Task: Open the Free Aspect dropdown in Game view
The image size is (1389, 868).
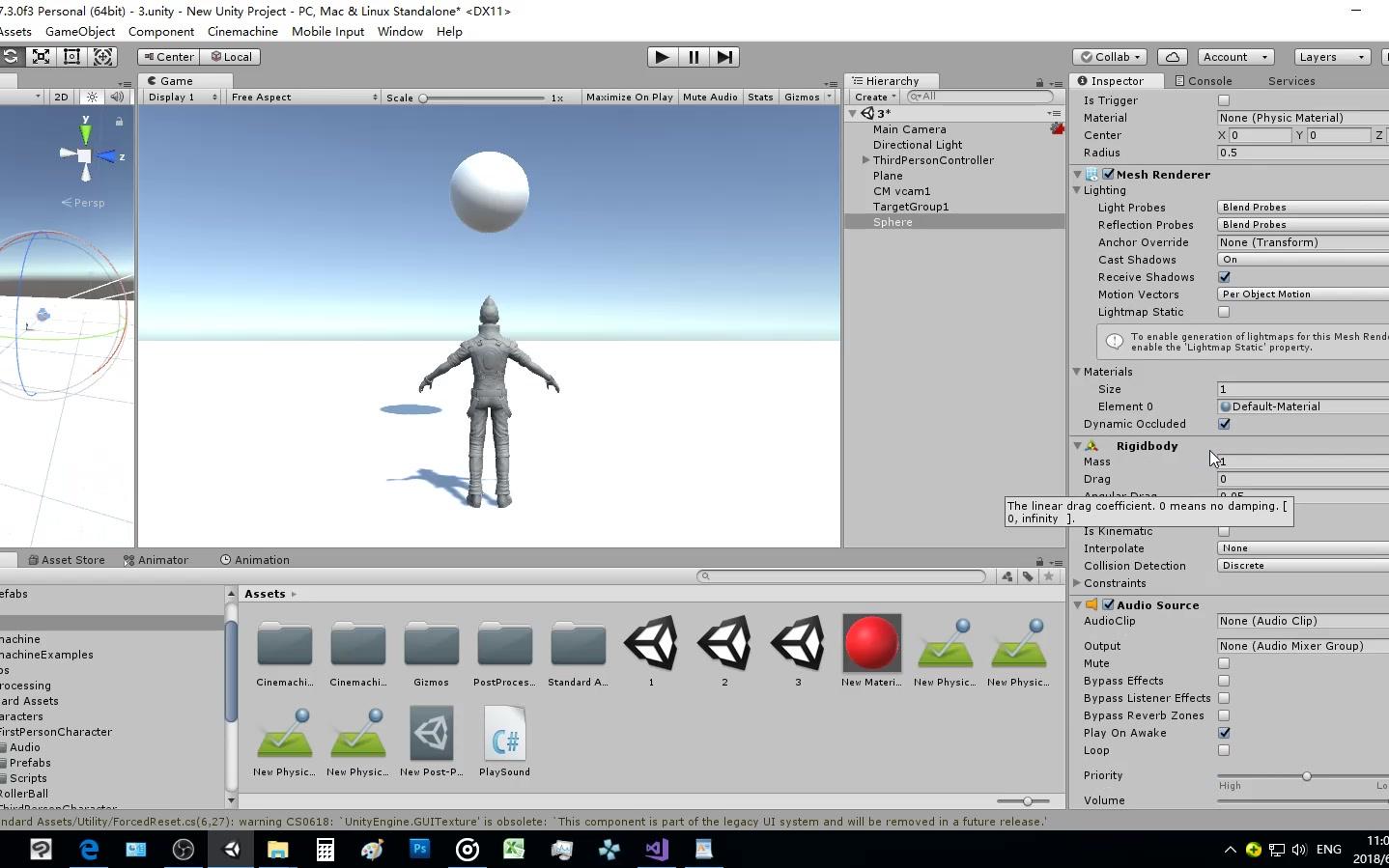Action: click(302, 97)
